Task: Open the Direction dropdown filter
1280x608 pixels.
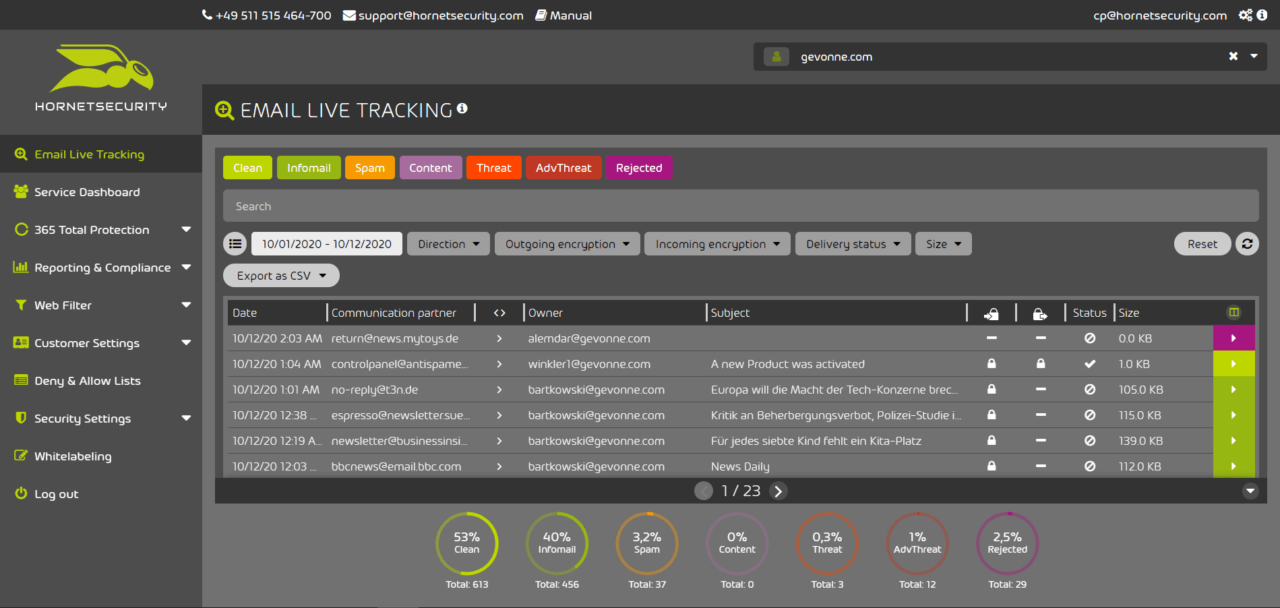Action: (x=448, y=244)
